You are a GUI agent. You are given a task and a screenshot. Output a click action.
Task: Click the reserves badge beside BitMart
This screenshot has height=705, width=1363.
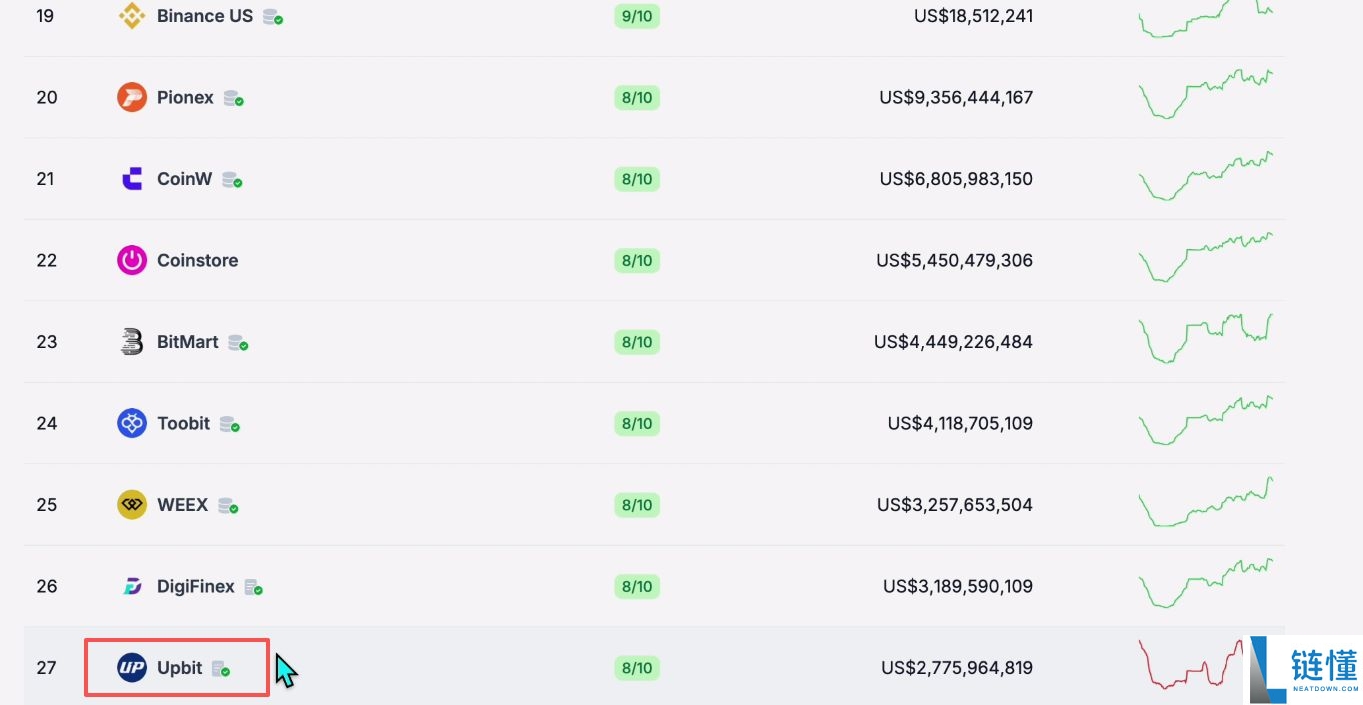coord(238,343)
